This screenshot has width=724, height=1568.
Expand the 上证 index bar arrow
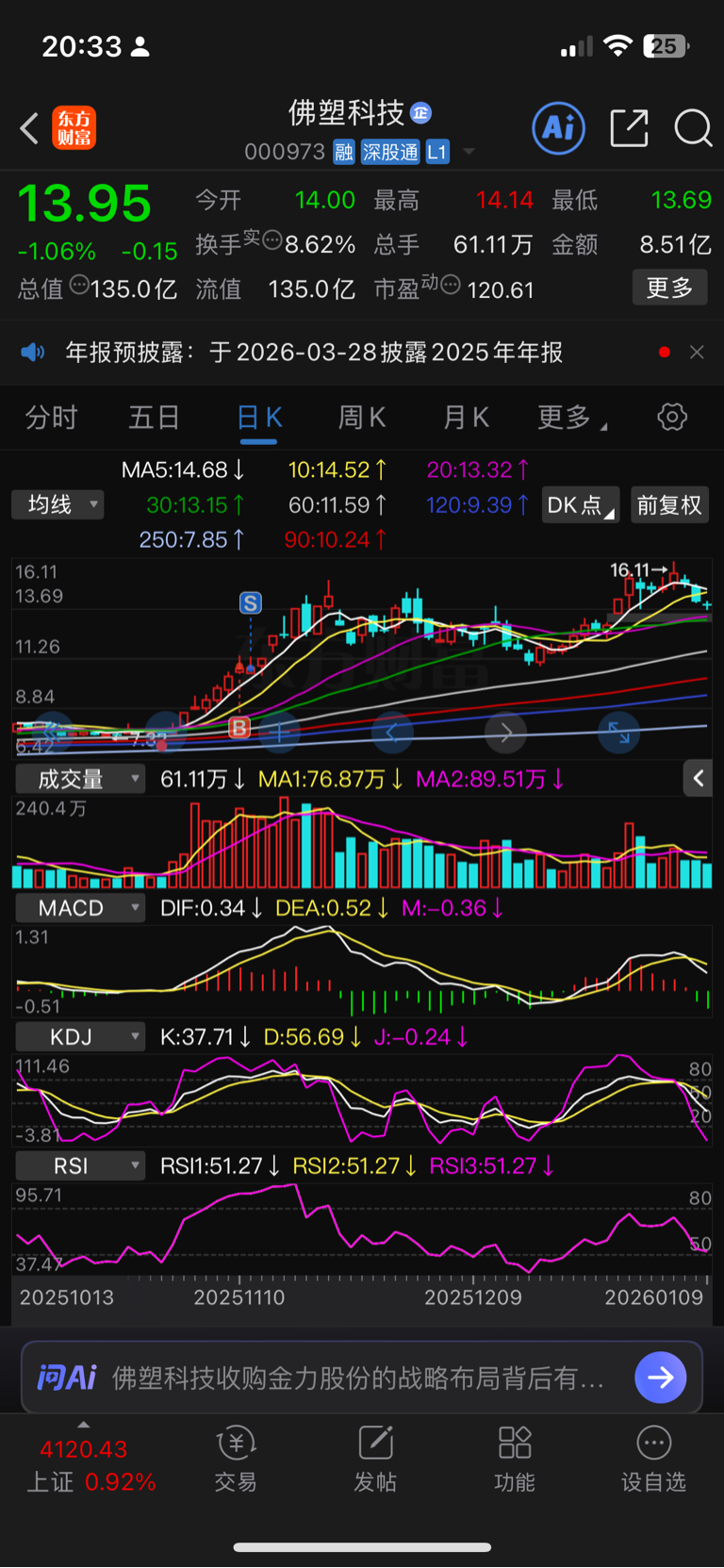[x=83, y=1425]
